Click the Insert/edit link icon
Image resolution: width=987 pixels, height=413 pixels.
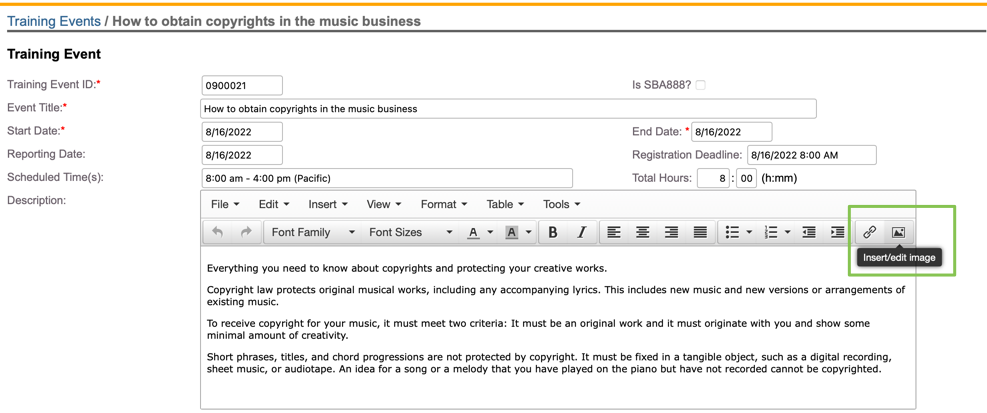pos(870,232)
